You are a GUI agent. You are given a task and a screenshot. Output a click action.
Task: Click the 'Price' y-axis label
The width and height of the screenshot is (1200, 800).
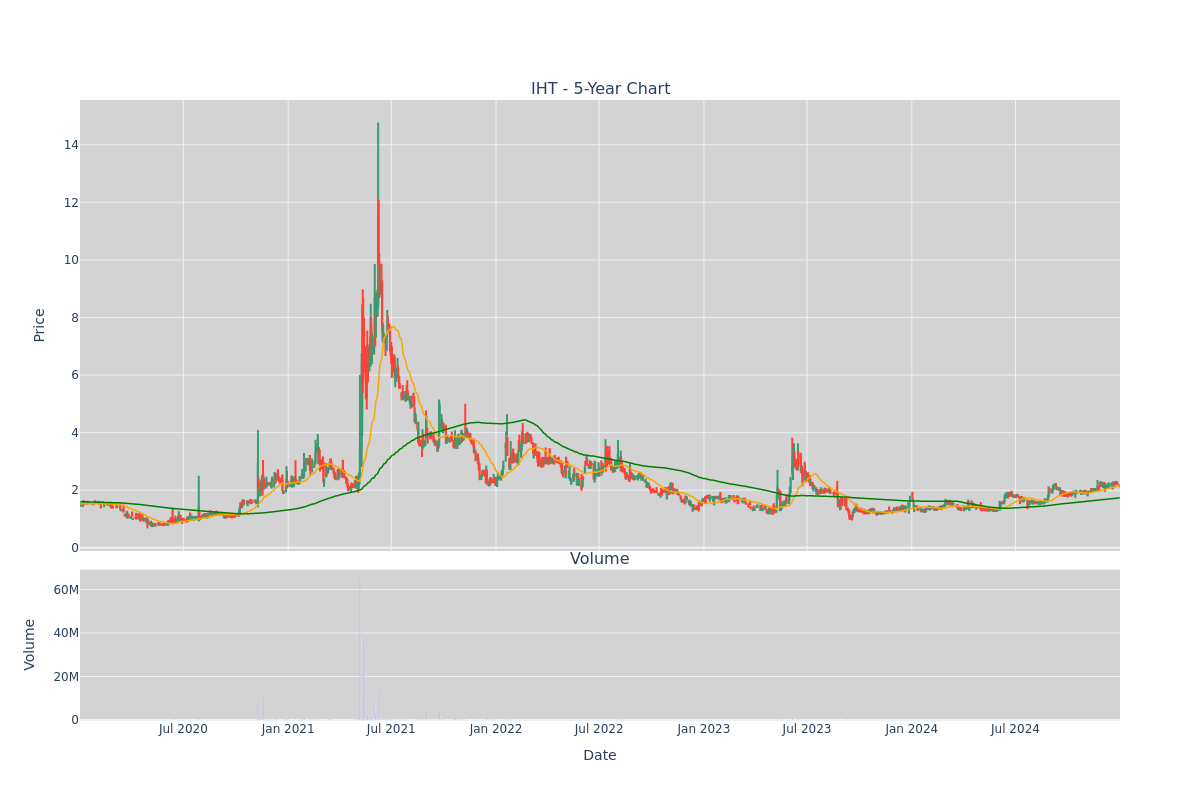(40, 325)
